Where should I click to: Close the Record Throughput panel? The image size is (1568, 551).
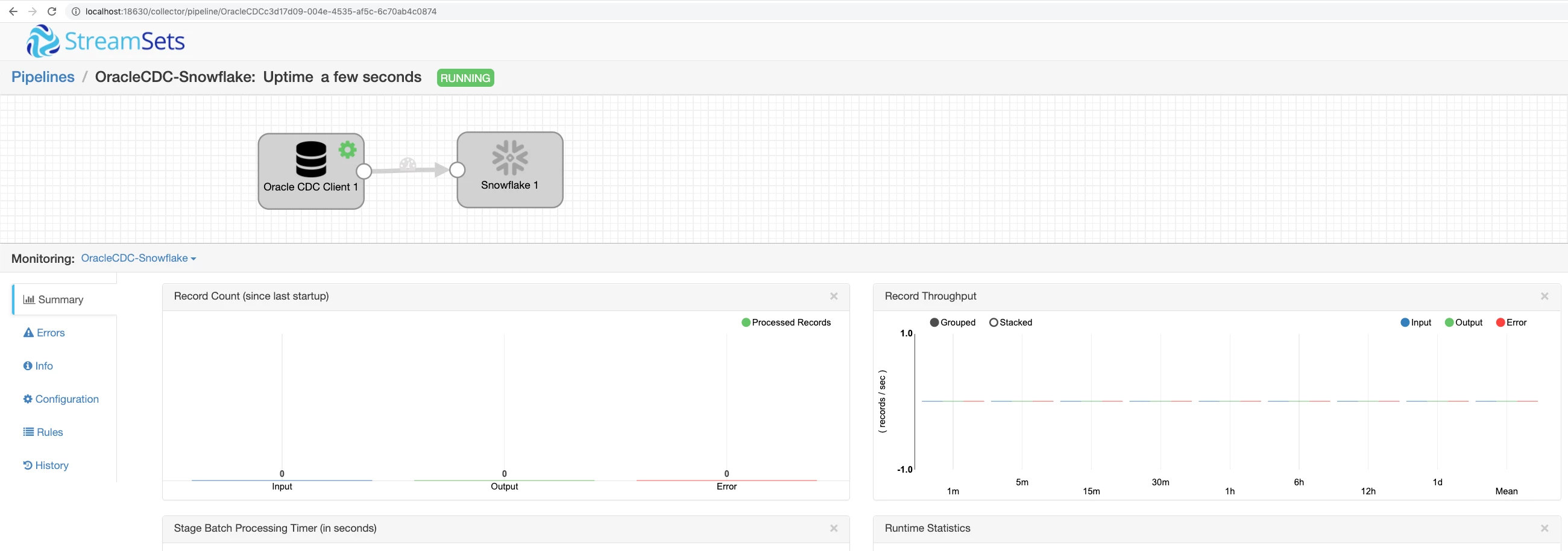pyautogui.click(x=1544, y=296)
